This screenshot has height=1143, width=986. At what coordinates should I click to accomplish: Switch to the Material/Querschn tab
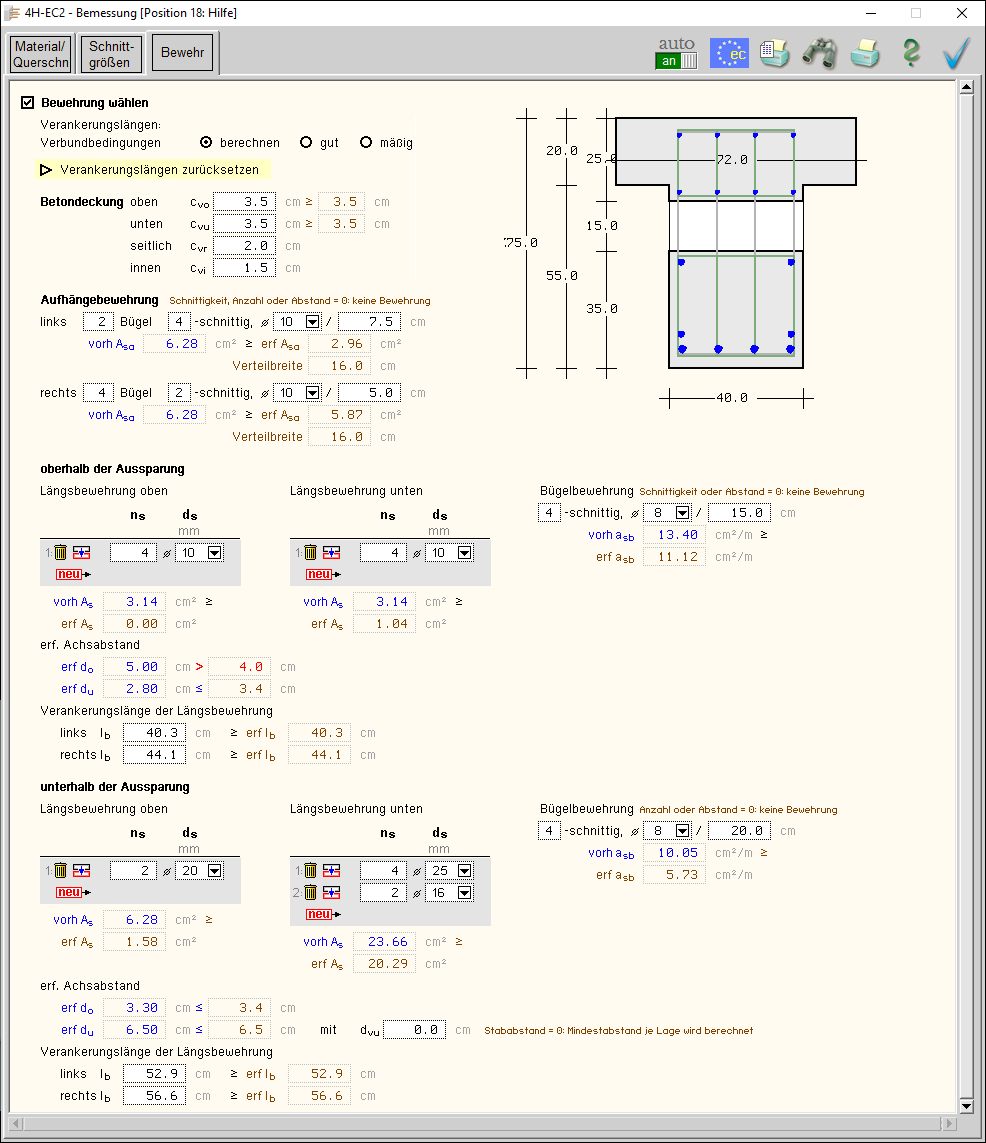tap(41, 54)
